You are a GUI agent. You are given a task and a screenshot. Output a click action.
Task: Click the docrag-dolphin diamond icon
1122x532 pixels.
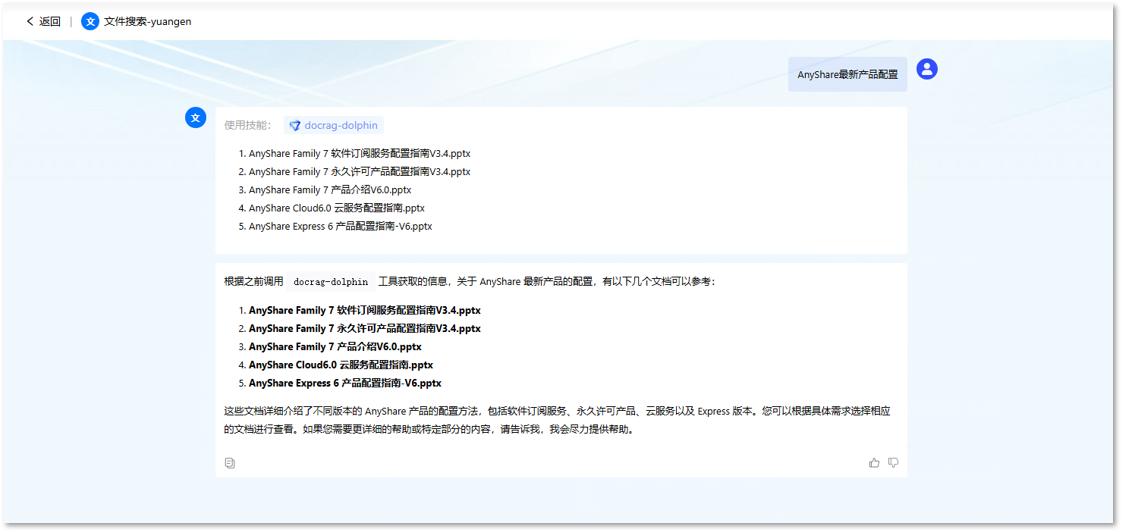[295, 125]
